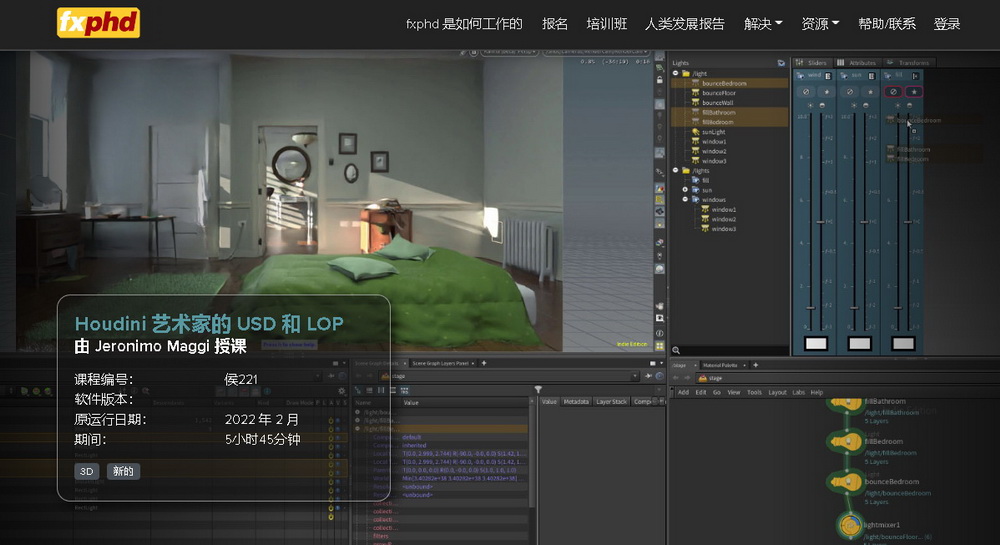Click the sun channel exposure slider handle

click(864, 222)
